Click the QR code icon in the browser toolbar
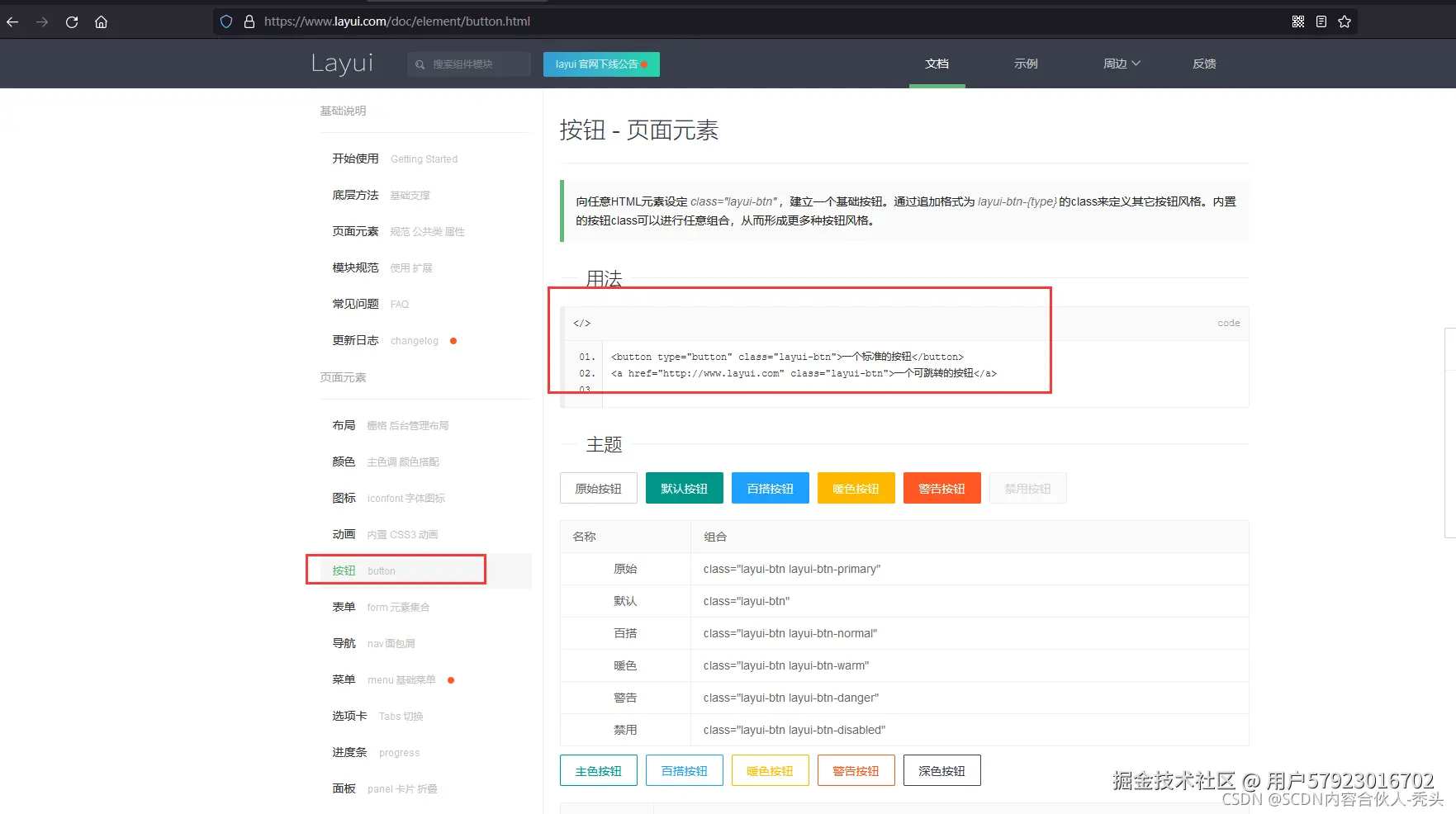Screen dimensions: 1456x814 [1297, 21]
